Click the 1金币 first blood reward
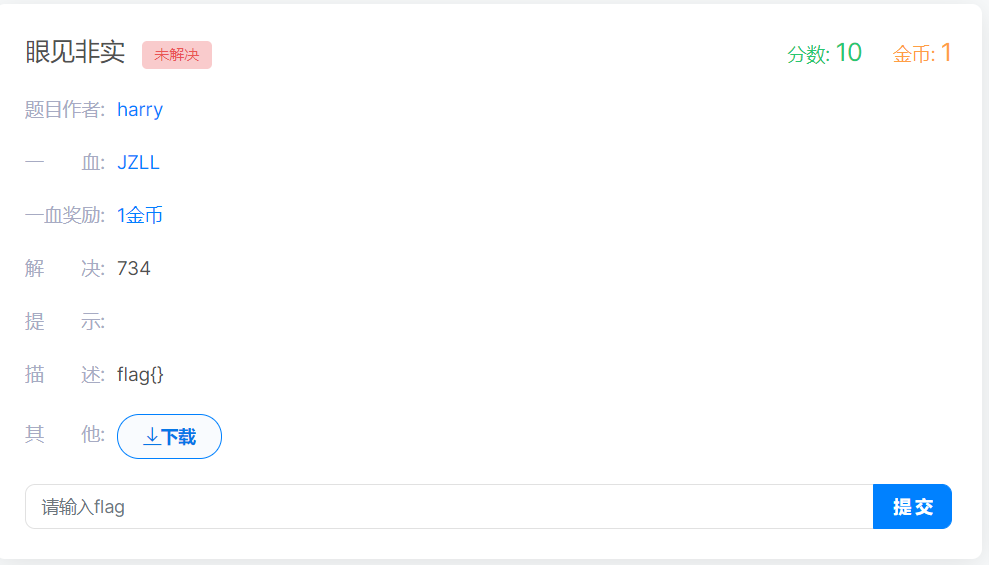Viewport: 989px width, 565px height. (x=140, y=216)
